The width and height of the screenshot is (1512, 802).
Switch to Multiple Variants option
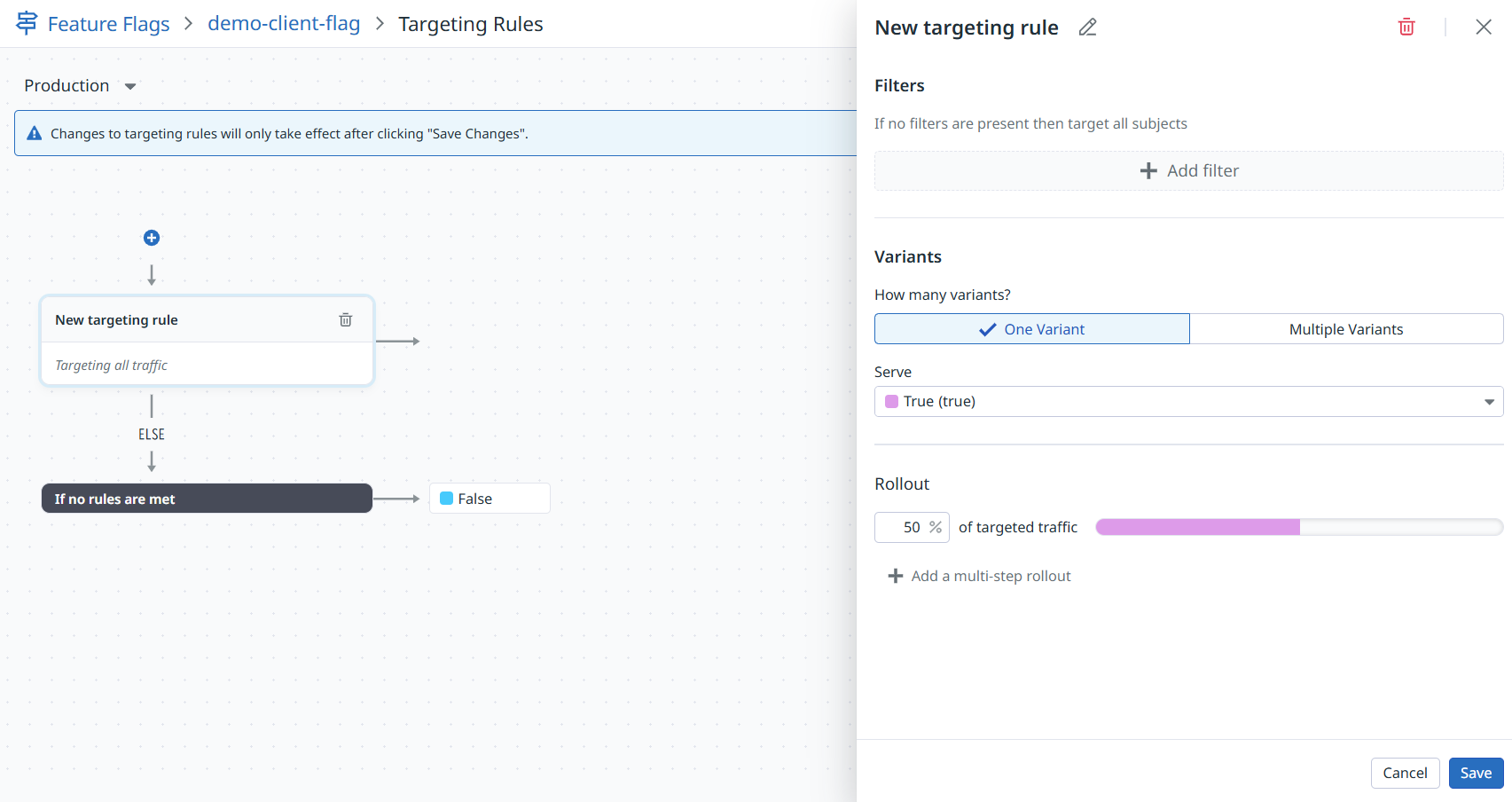point(1345,329)
